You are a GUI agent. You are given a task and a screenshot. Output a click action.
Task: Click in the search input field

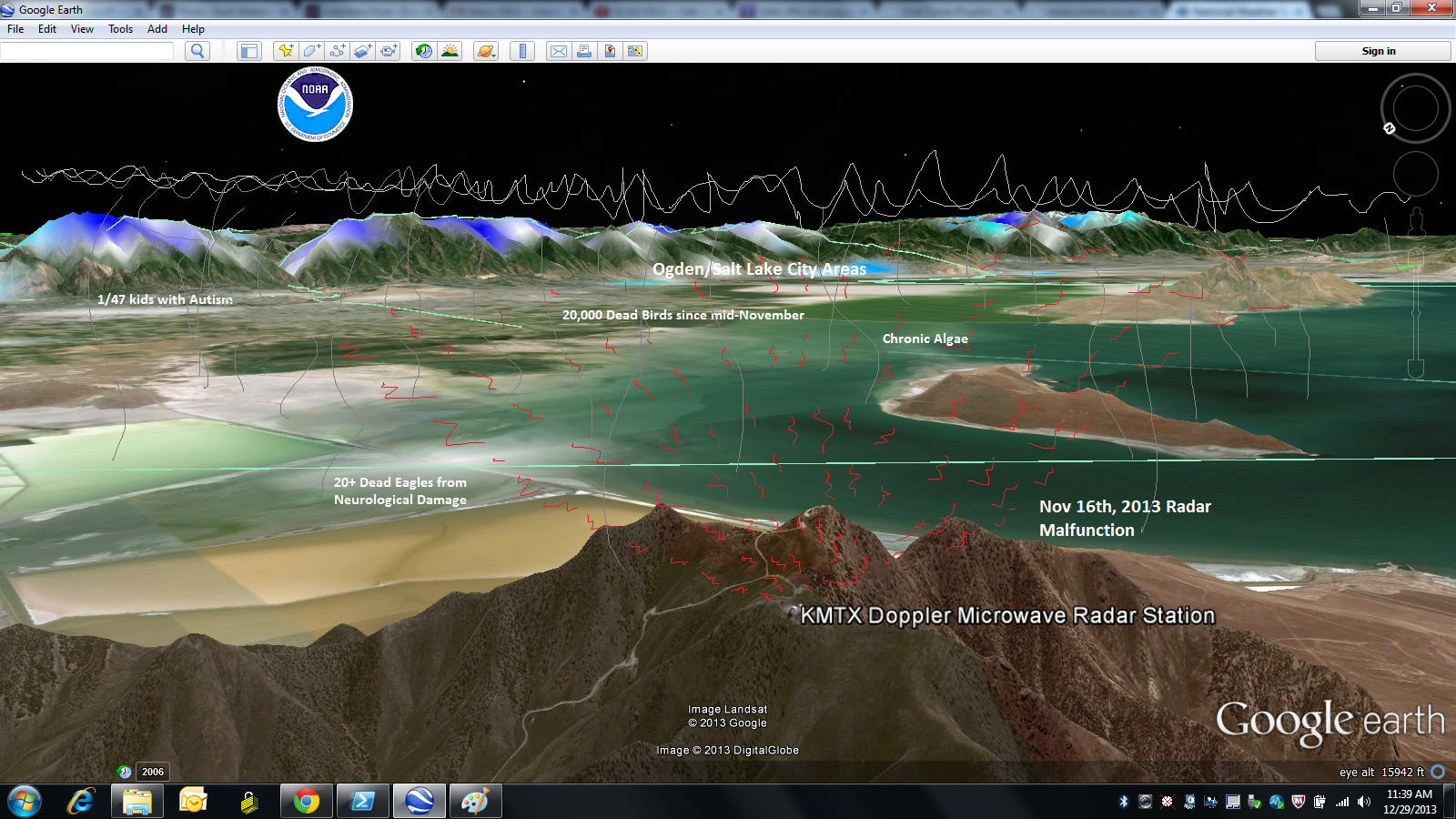pyautogui.click(x=87, y=51)
